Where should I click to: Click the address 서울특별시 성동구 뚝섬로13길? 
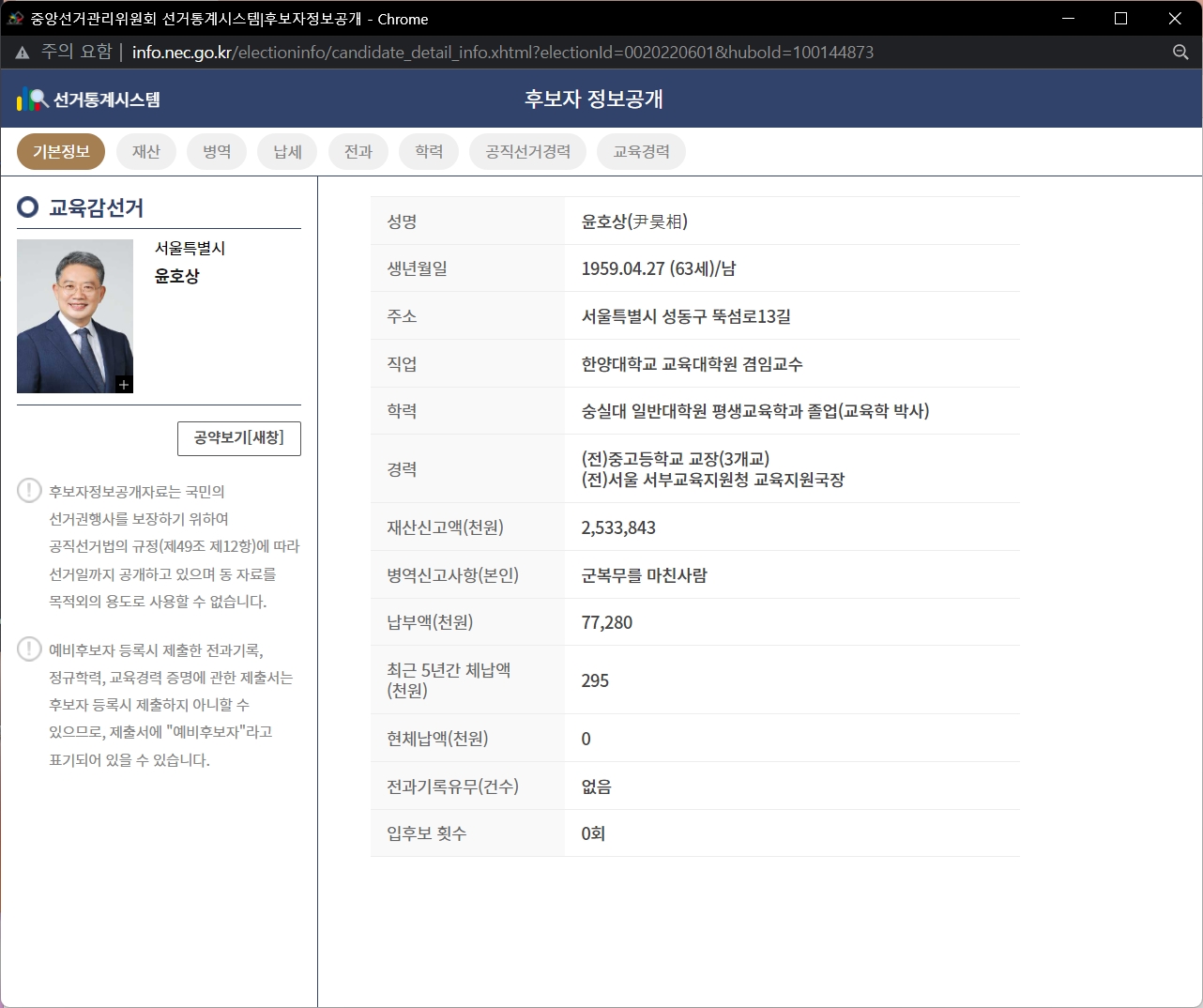(686, 316)
